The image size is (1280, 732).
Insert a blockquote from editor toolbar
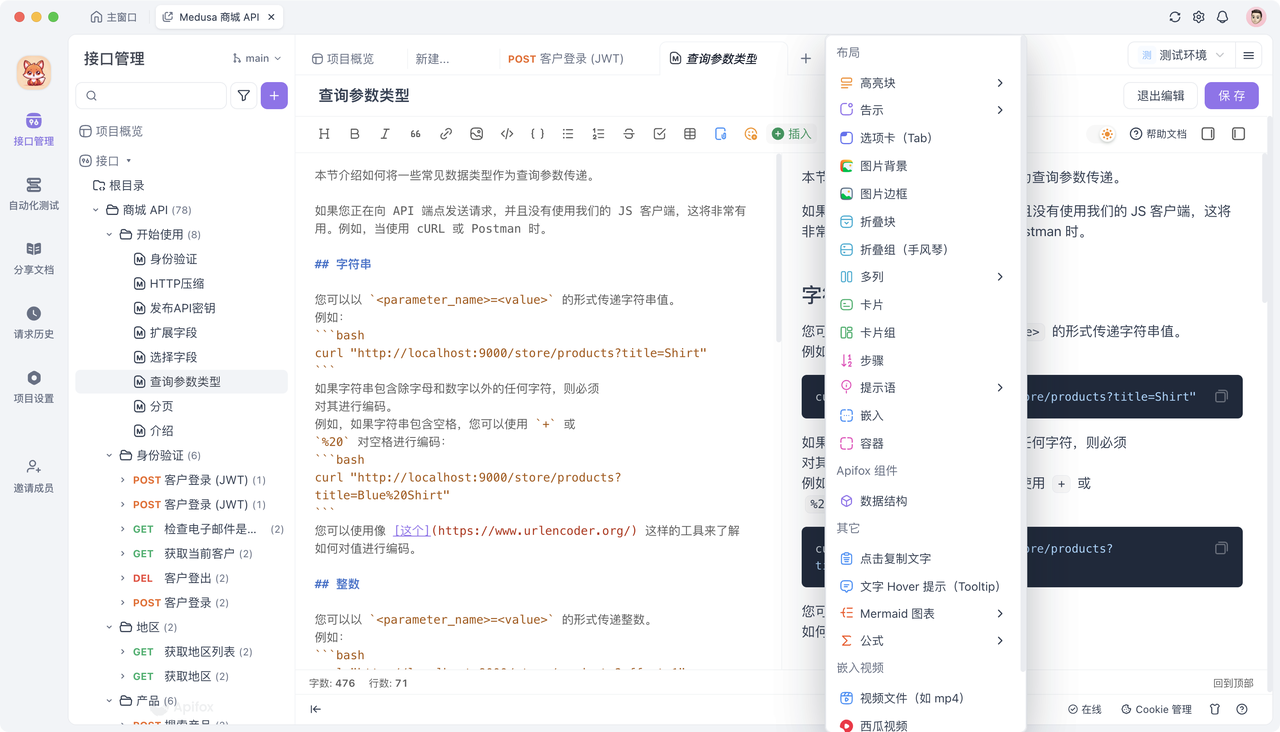pyautogui.click(x=415, y=134)
